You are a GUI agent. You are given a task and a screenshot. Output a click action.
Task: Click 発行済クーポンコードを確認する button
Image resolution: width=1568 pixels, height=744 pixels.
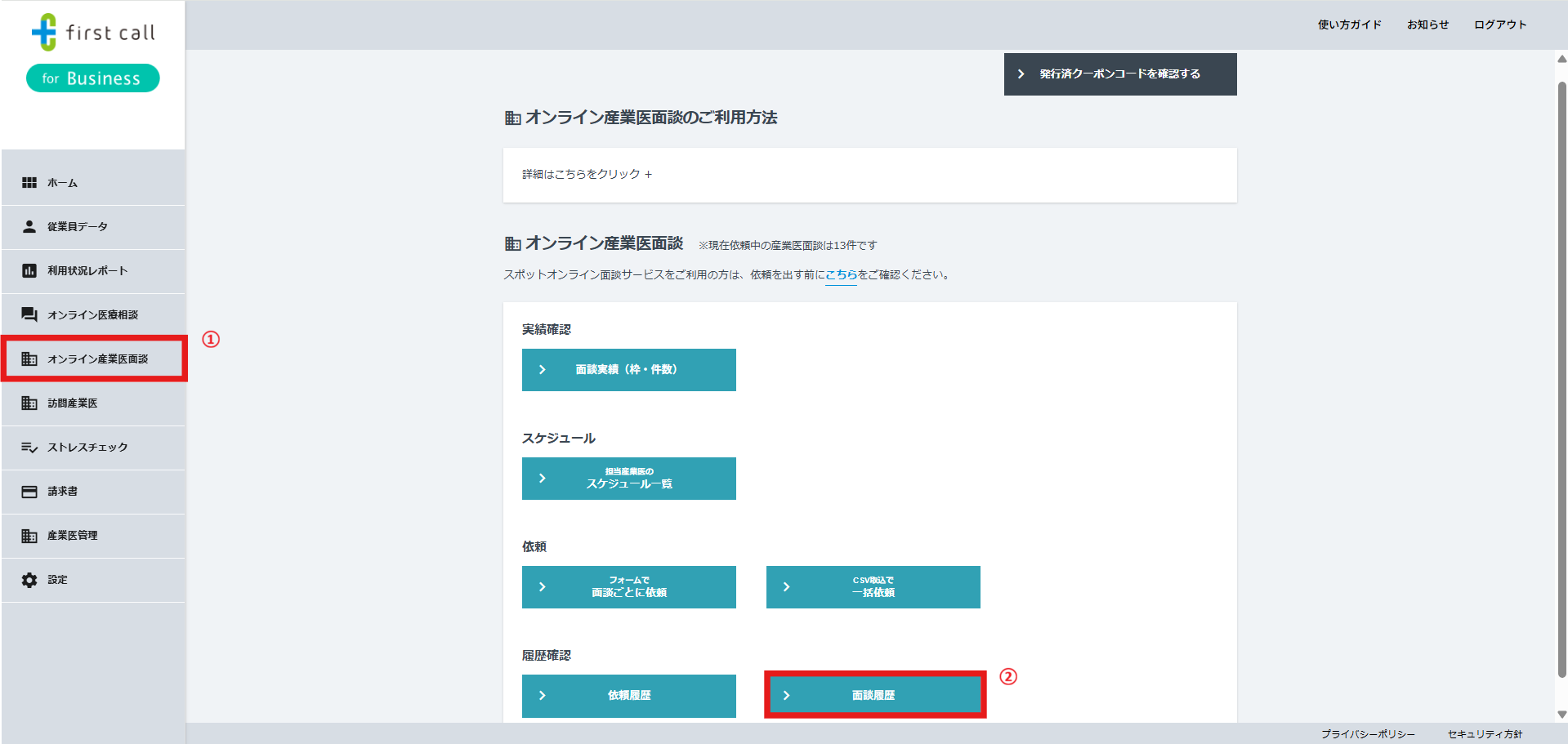(x=1120, y=74)
